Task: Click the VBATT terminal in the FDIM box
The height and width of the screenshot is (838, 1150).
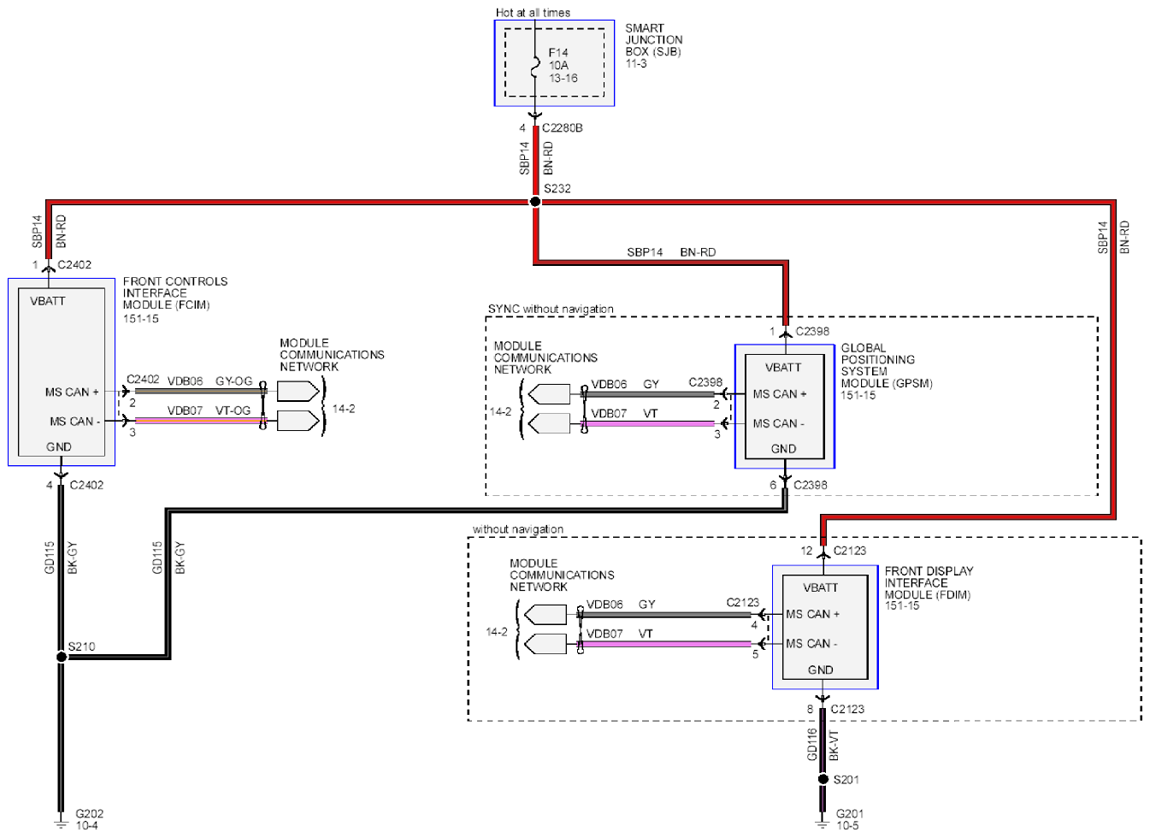Action: [x=821, y=588]
